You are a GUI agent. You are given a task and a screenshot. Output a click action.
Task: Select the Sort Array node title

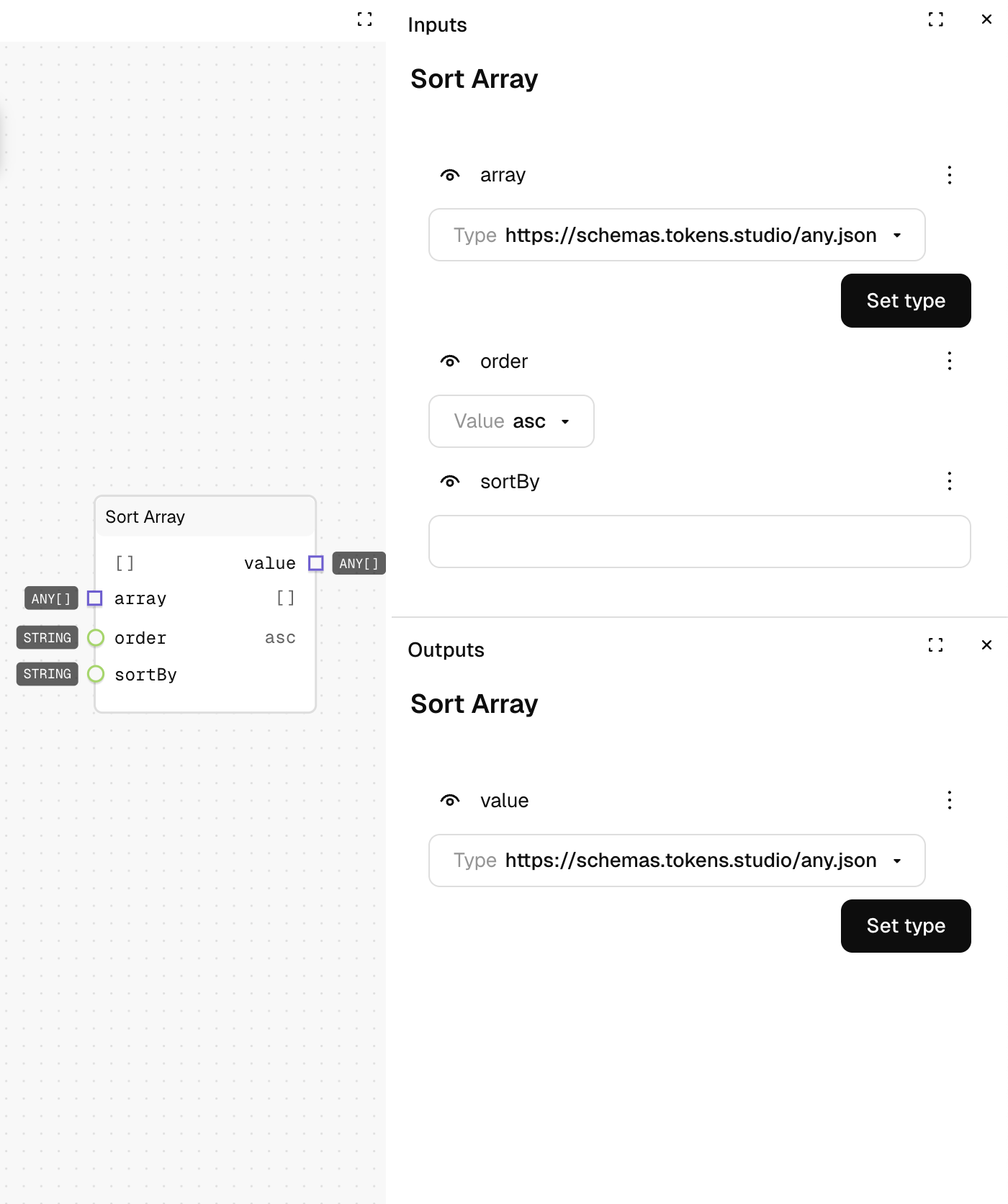pyautogui.click(x=145, y=517)
